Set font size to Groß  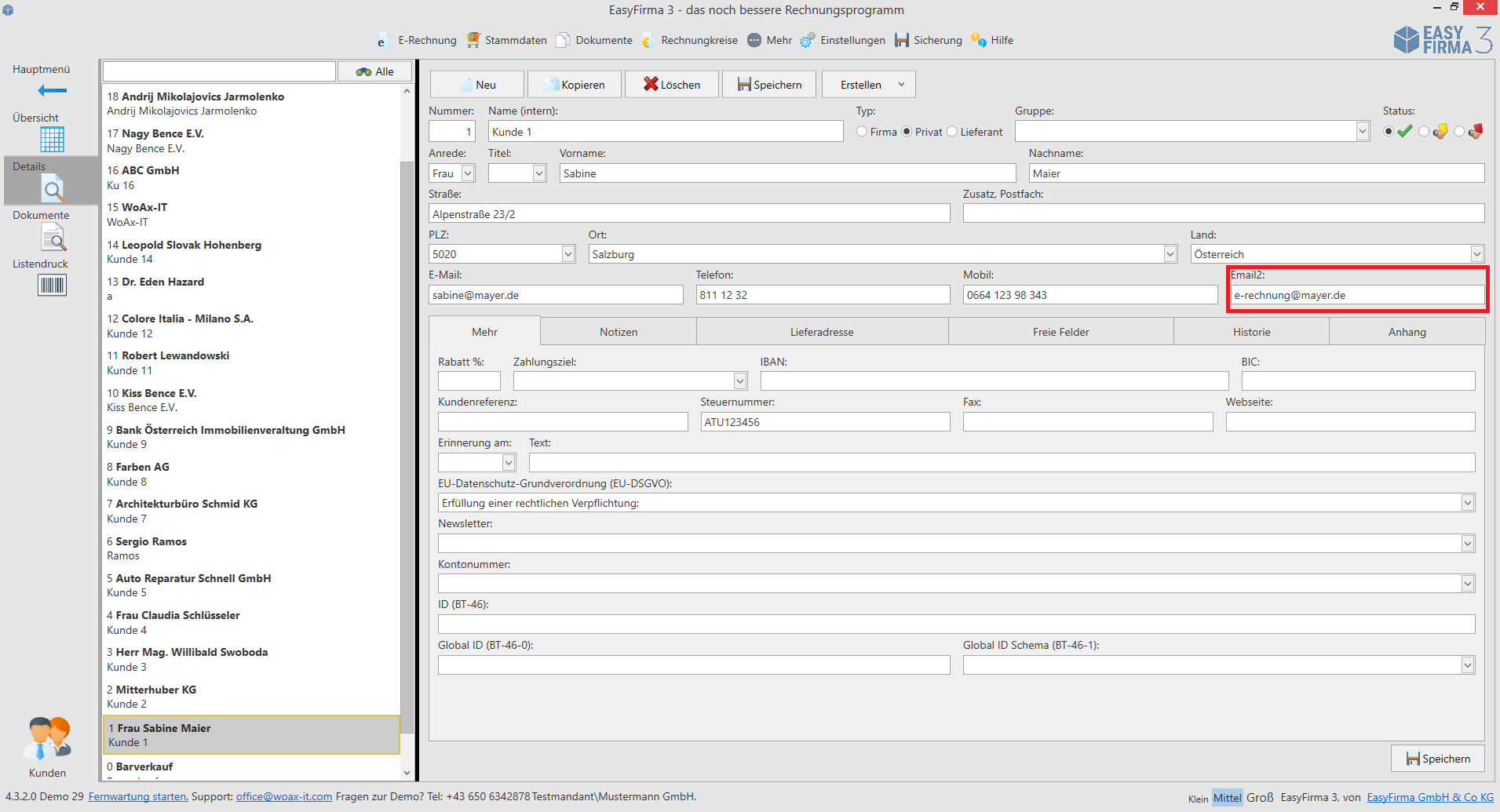(1260, 797)
